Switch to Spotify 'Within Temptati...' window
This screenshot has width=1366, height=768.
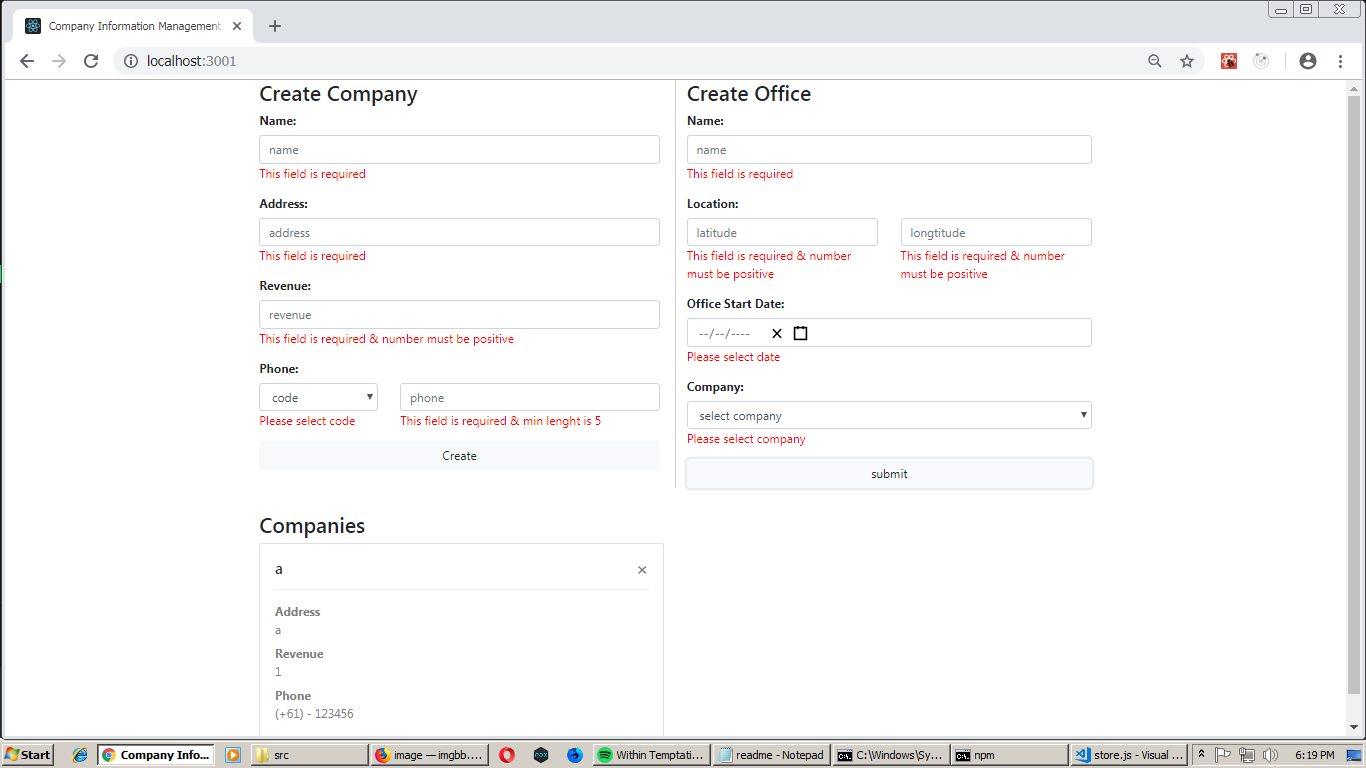coord(652,755)
